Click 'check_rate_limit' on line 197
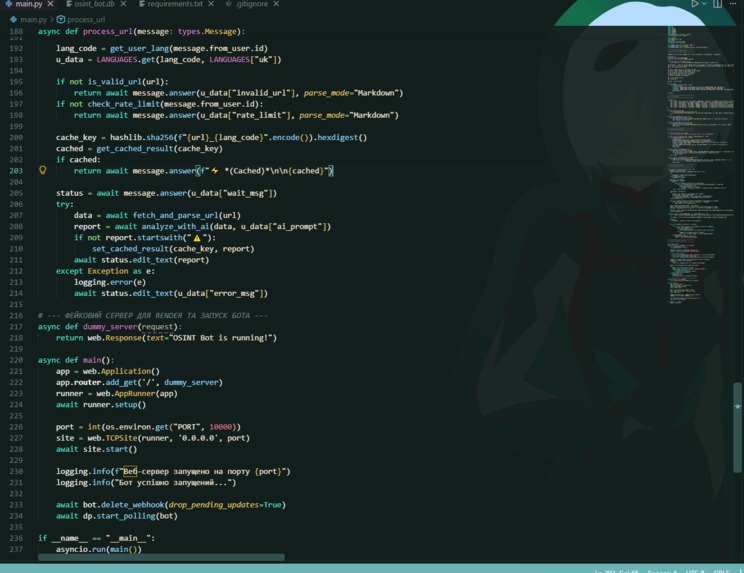Image resolution: width=744 pixels, height=573 pixels. click(x=123, y=104)
